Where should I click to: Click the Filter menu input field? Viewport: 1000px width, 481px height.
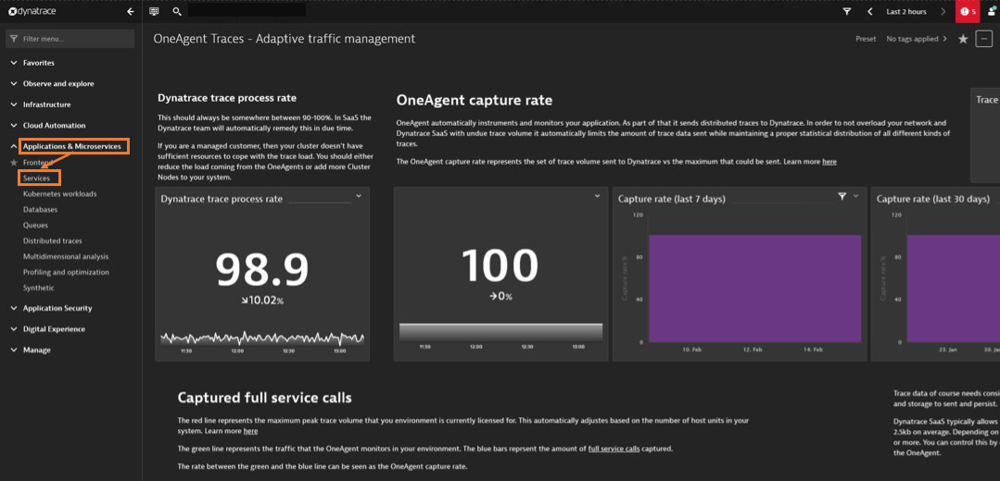click(70, 39)
